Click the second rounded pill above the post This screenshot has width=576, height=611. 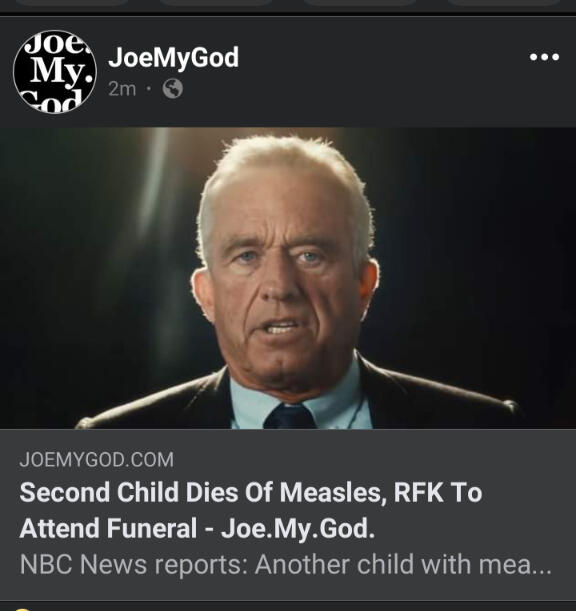coord(216,2)
